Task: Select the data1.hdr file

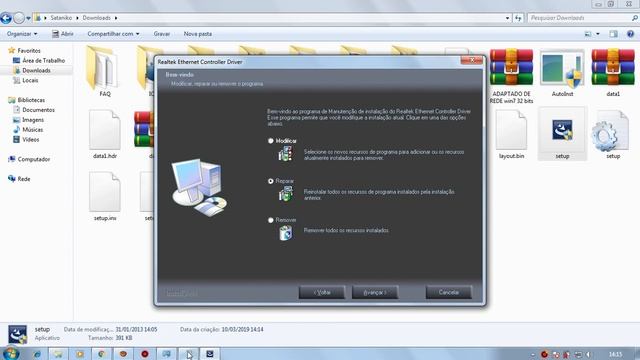Action: [x=104, y=135]
